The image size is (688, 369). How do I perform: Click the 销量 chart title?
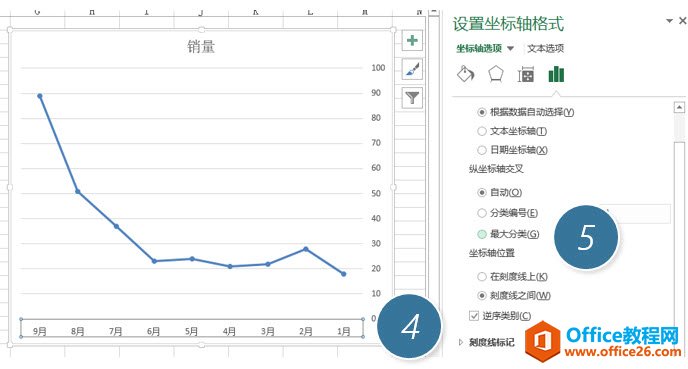(x=201, y=47)
